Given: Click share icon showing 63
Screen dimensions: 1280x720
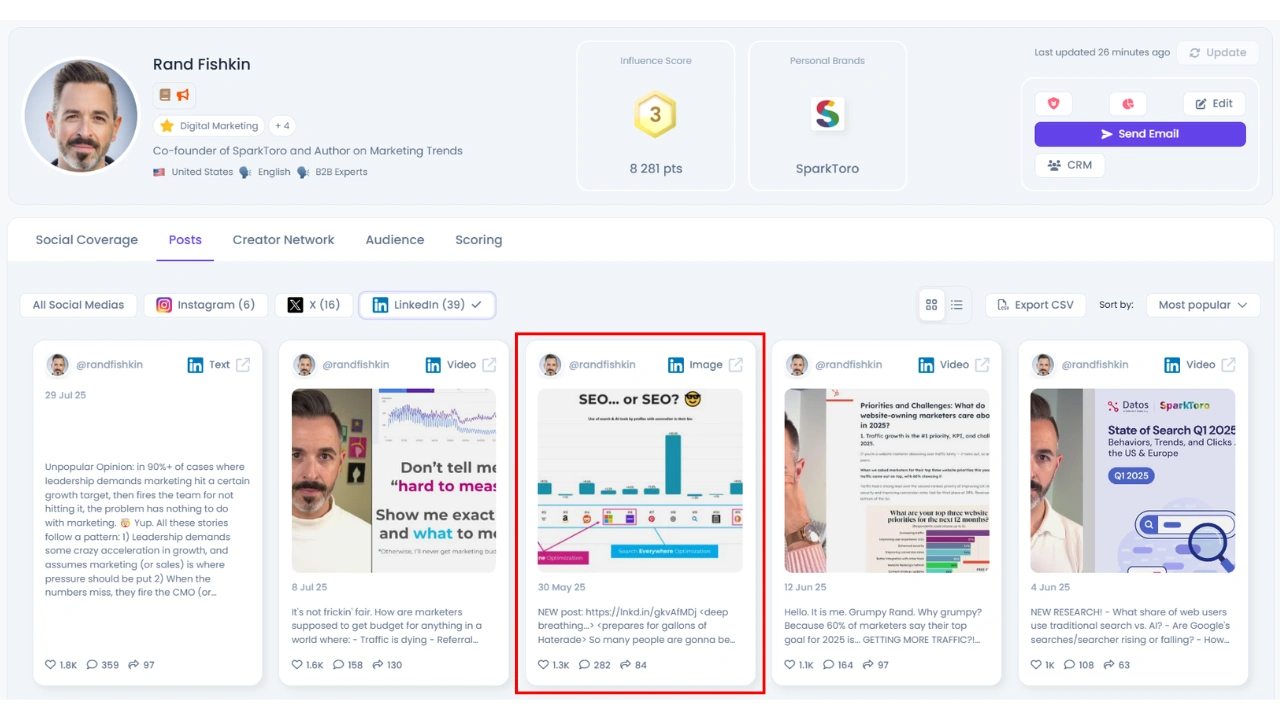Looking at the screenshot, I should point(1109,664).
